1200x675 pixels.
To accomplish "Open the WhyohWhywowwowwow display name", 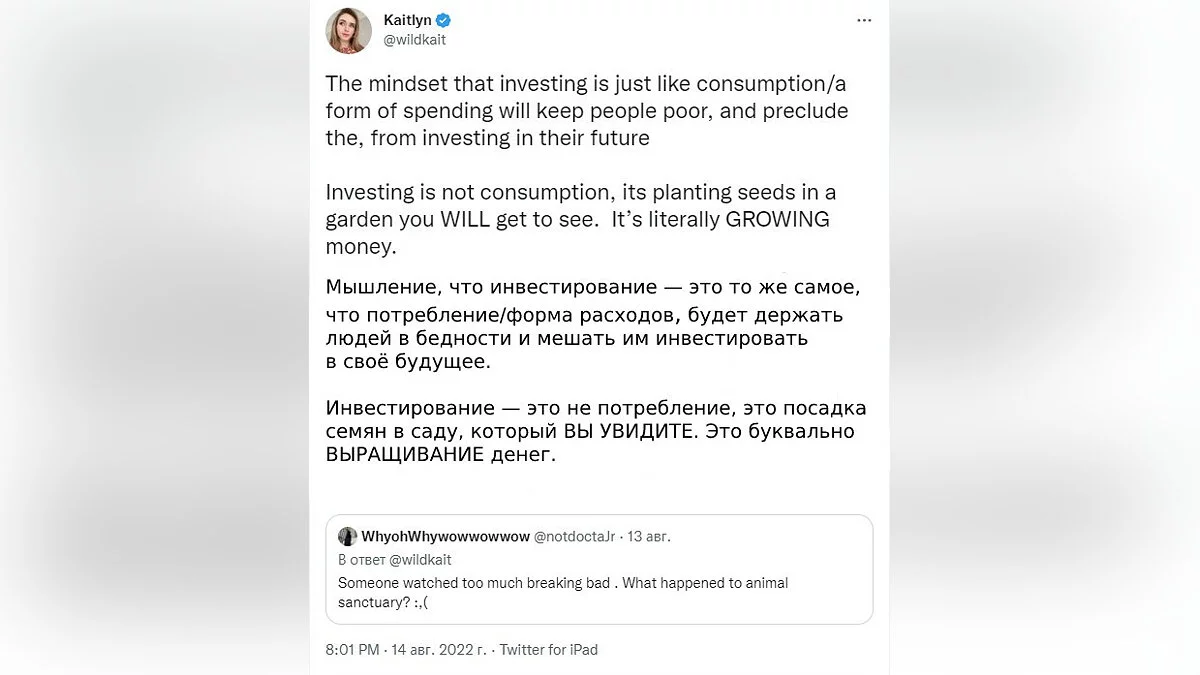I will point(446,537).
